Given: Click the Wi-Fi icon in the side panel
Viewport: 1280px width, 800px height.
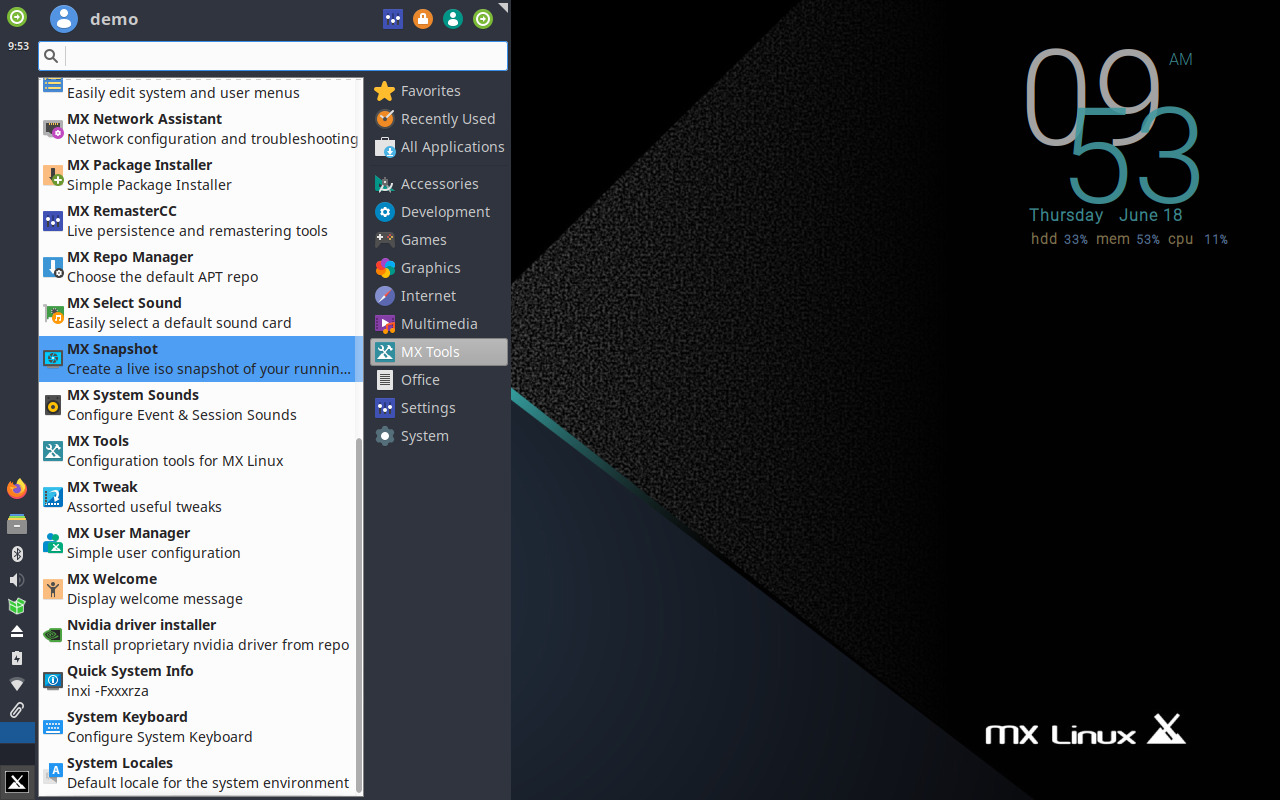Looking at the screenshot, I should pos(16,684).
